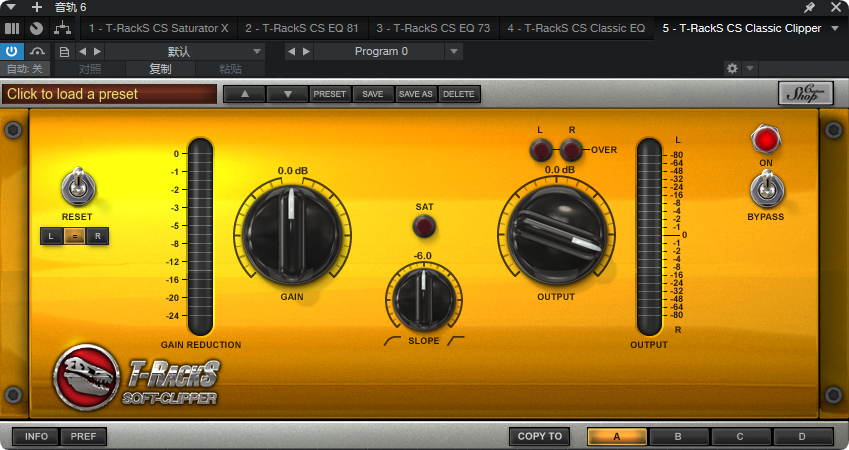
Task: Open the Program 0 combo box
Action: coord(381,51)
